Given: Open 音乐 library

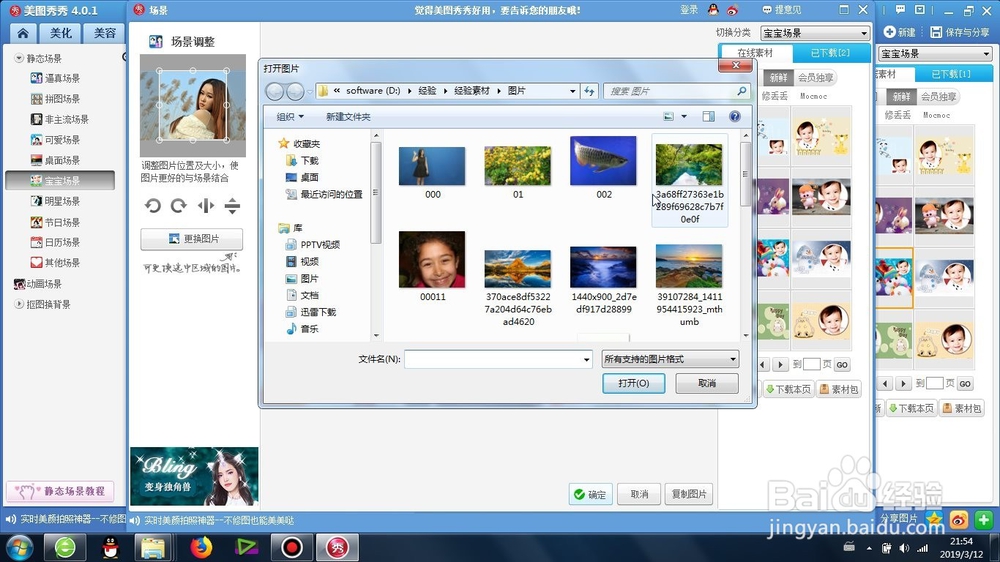Looking at the screenshot, I should pos(303,329).
